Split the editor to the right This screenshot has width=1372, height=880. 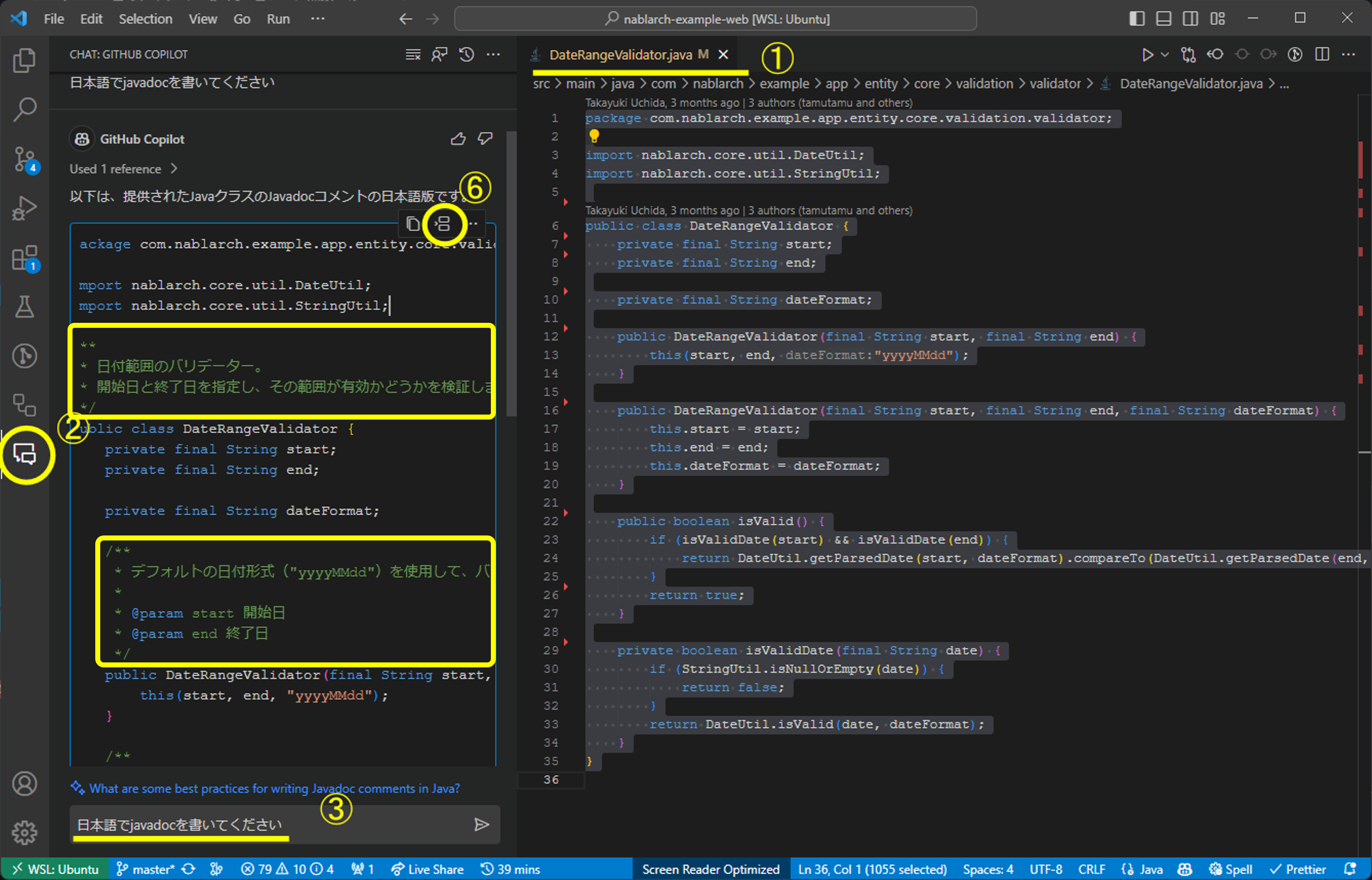point(1322,54)
